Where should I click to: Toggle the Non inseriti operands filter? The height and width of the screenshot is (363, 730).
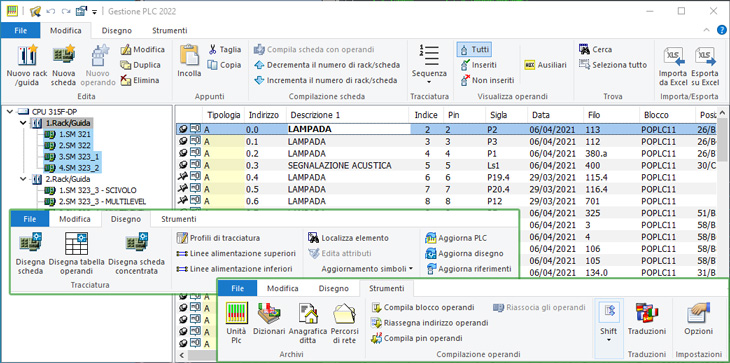pos(487,80)
